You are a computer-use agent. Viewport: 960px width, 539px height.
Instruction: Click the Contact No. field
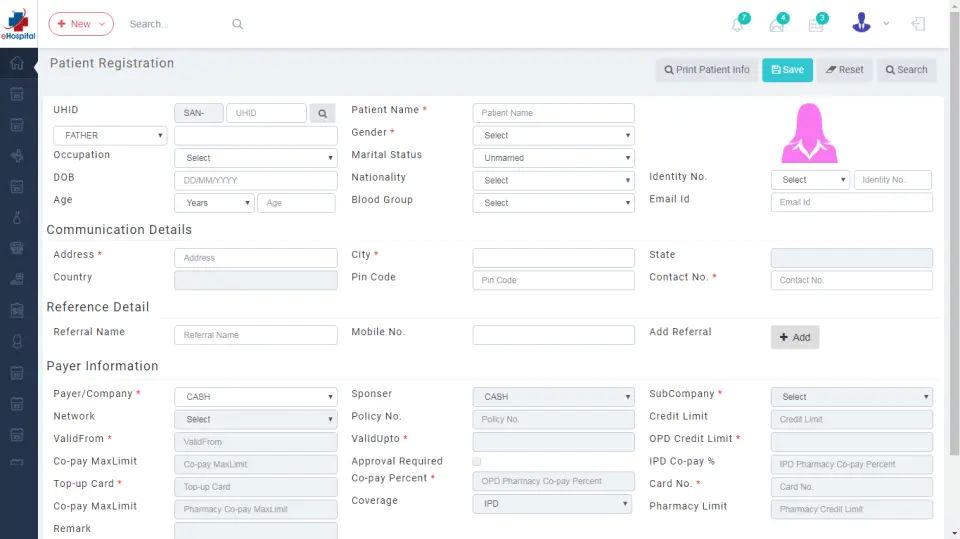pyautogui.click(x=852, y=280)
